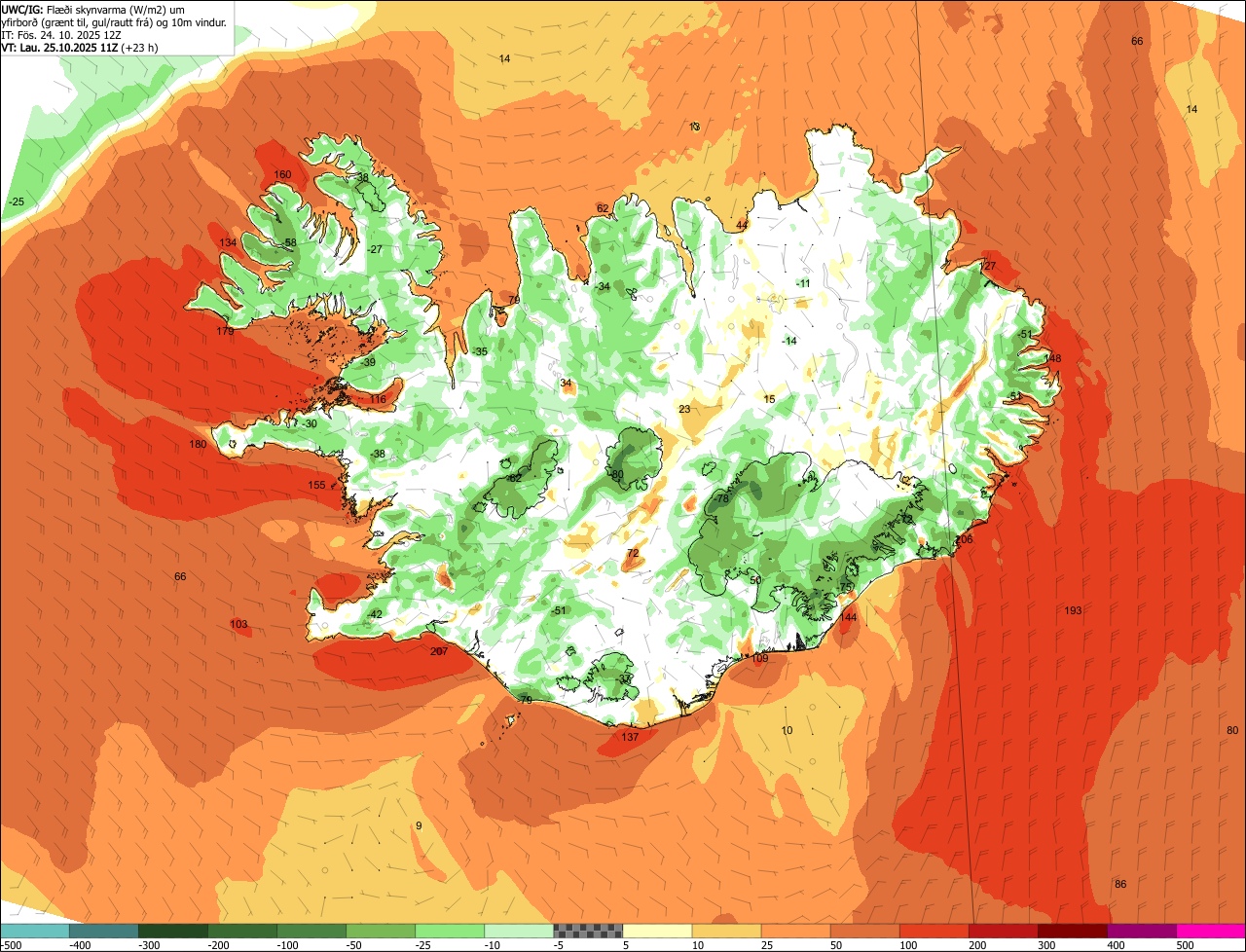Pick the darkest green swatch starting at -300
This screenshot has height=952, width=1246.
(173, 931)
